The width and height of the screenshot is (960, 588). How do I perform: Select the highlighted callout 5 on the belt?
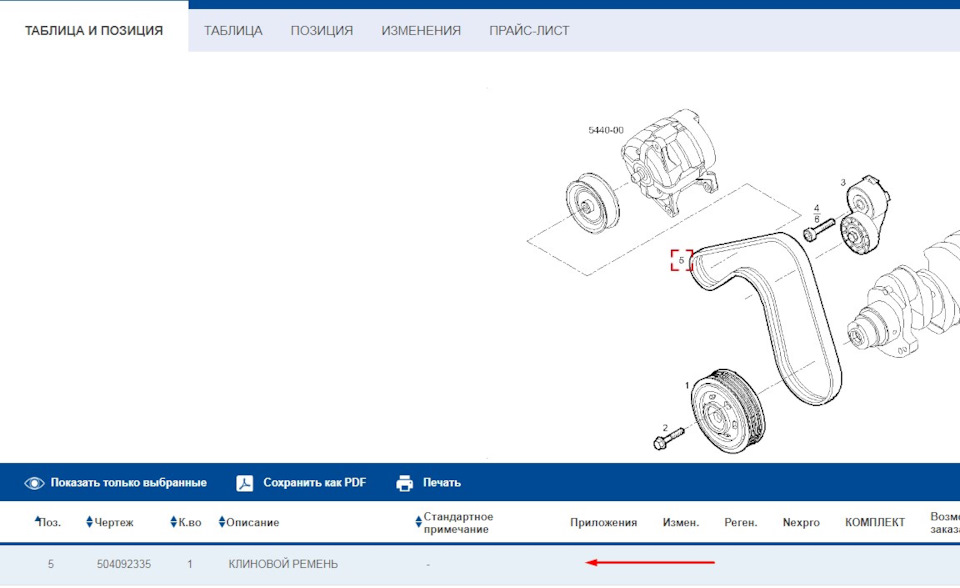coord(682,259)
